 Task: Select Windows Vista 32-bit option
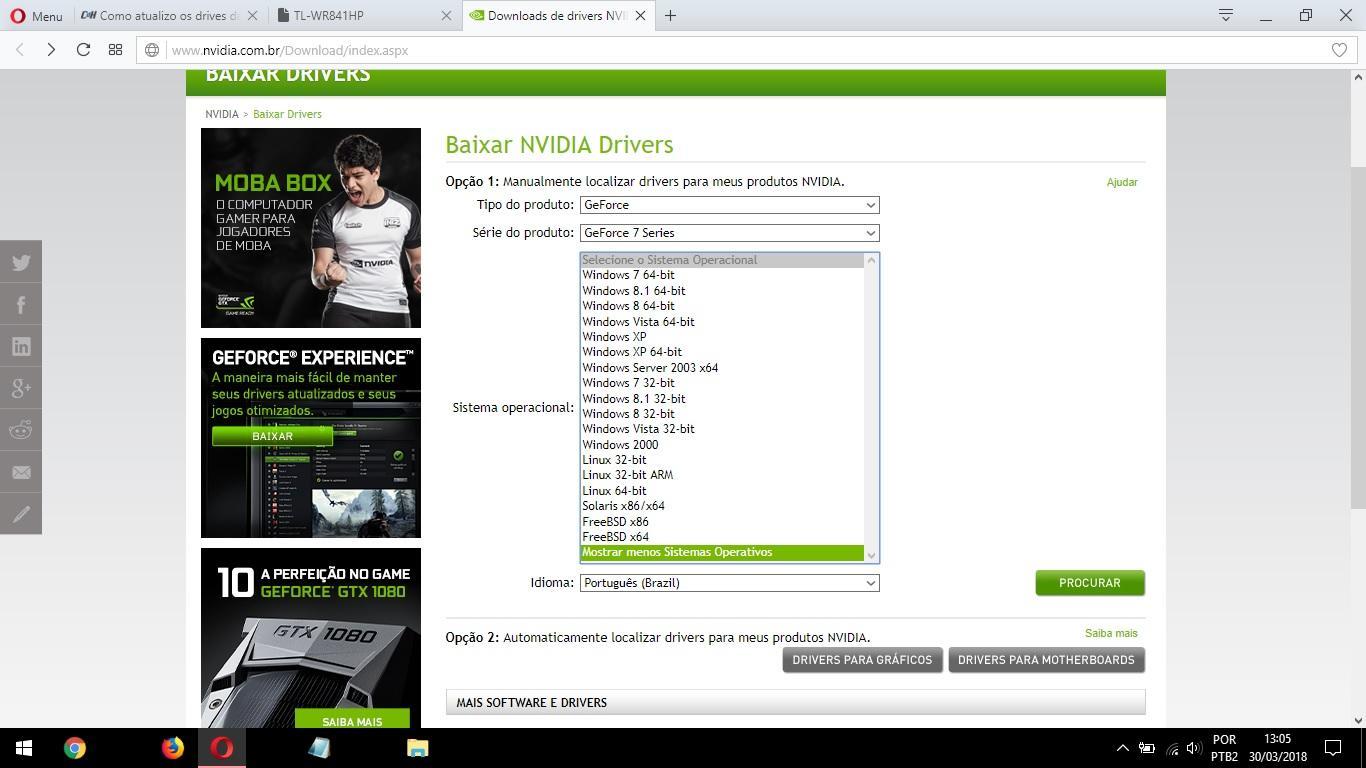722,429
